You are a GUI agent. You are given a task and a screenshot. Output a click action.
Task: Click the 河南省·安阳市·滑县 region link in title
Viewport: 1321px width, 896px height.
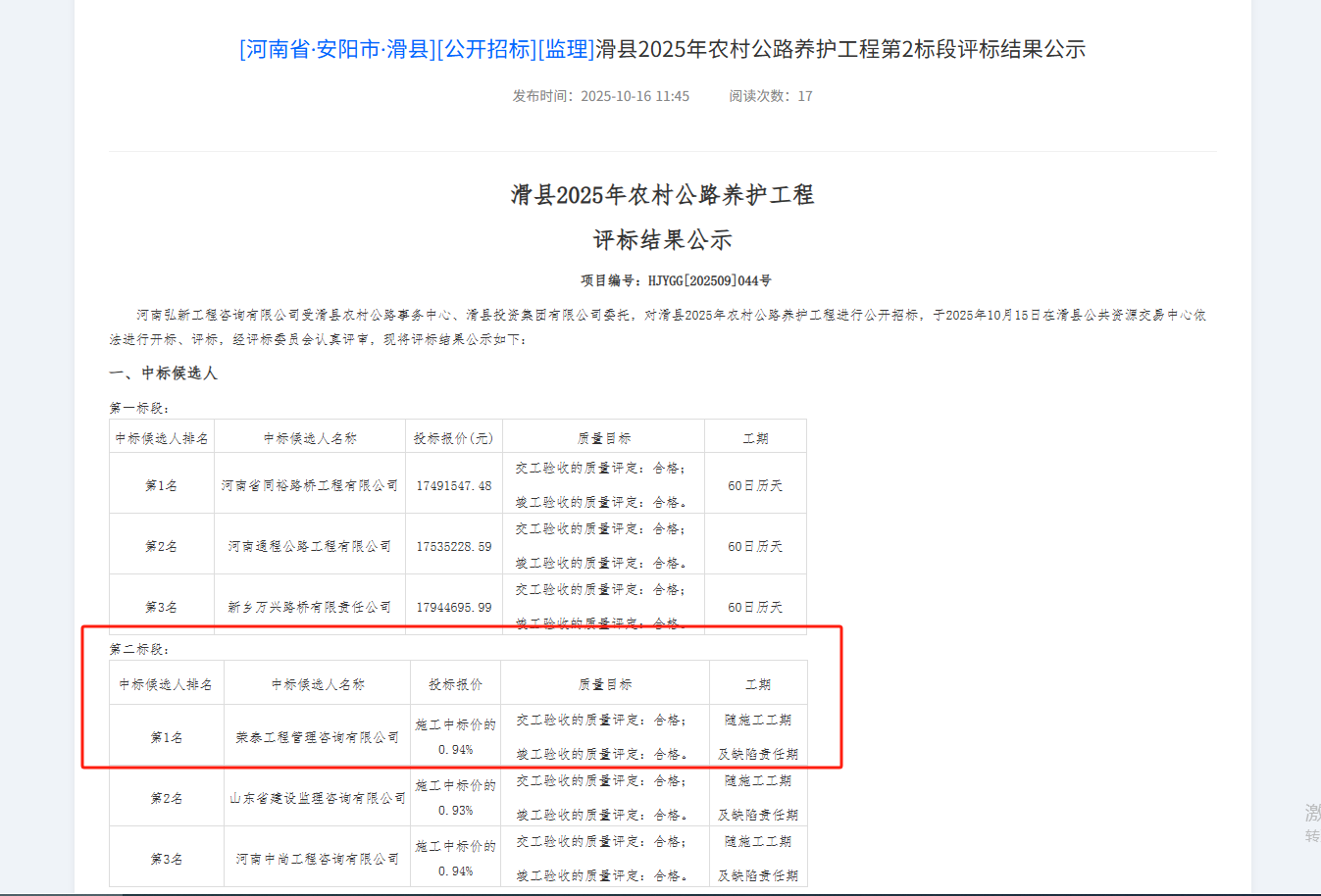[x=337, y=49]
